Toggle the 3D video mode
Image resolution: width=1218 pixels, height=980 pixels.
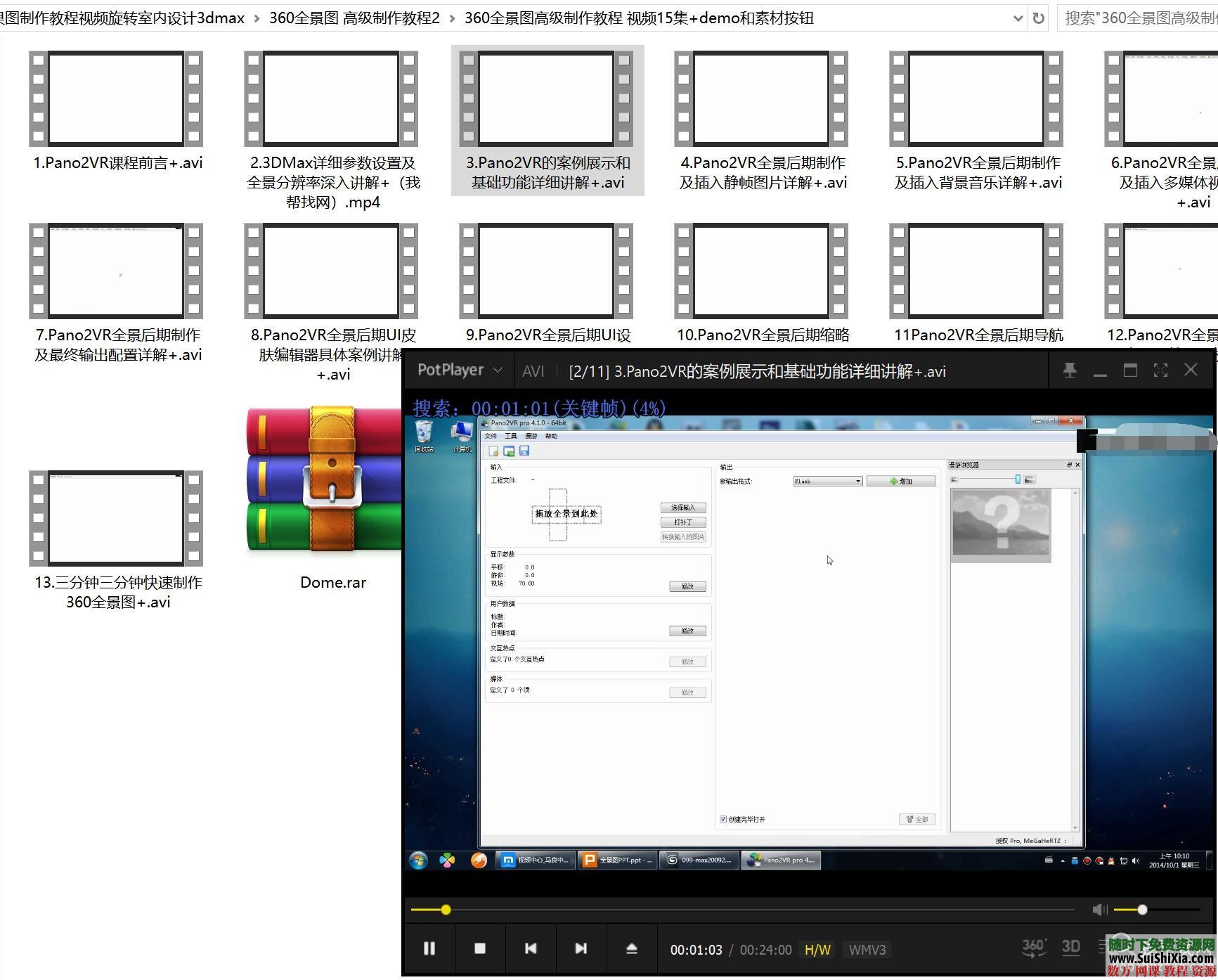[x=1070, y=948]
